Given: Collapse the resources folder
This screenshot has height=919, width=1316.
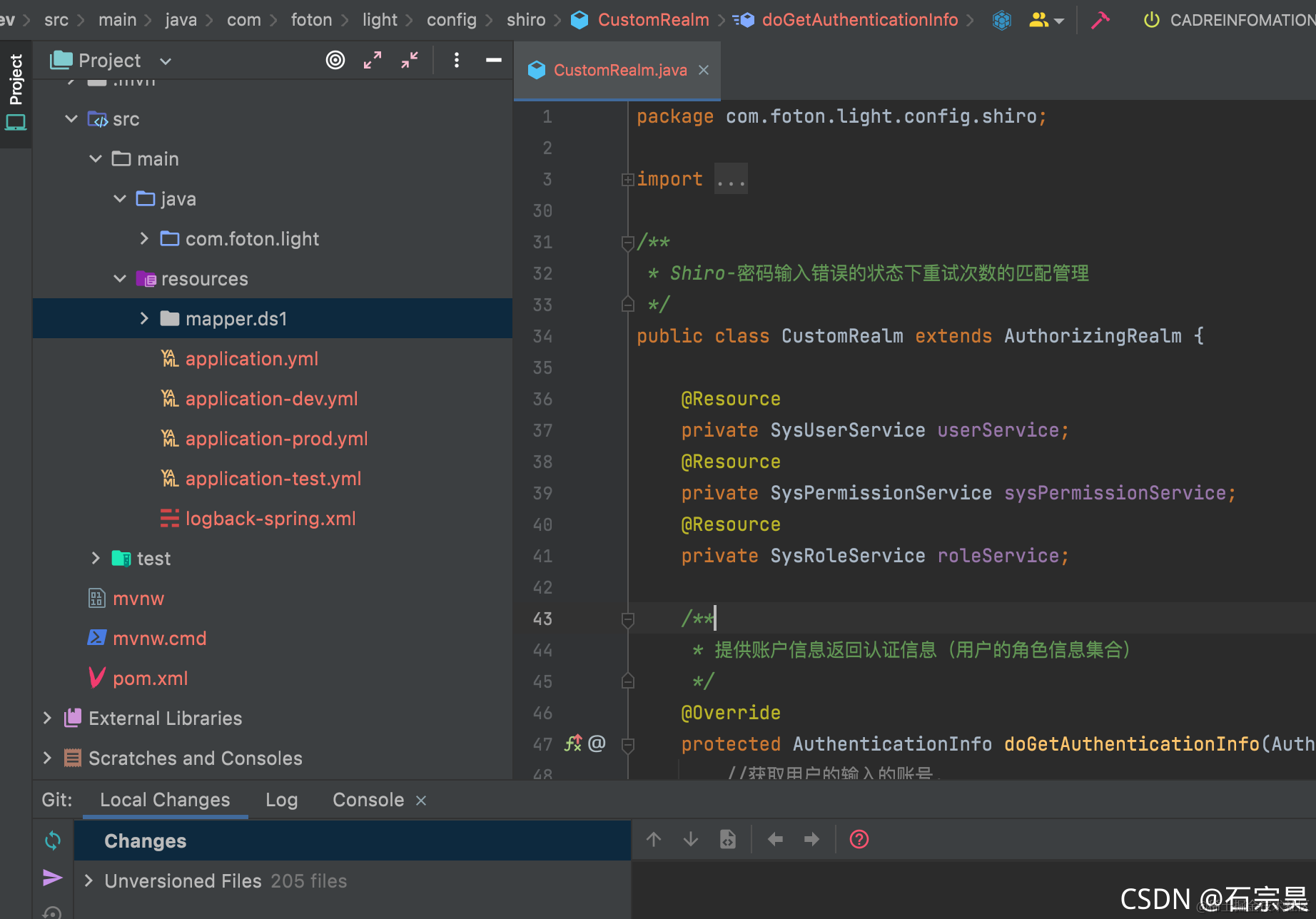Looking at the screenshot, I should pos(120,278).
